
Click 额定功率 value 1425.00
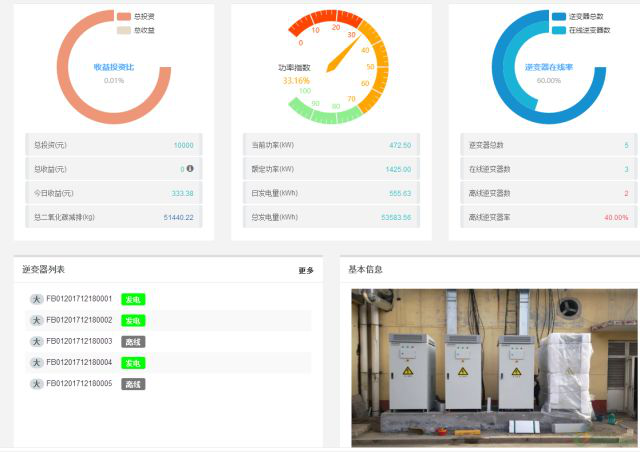pos(398,169)
